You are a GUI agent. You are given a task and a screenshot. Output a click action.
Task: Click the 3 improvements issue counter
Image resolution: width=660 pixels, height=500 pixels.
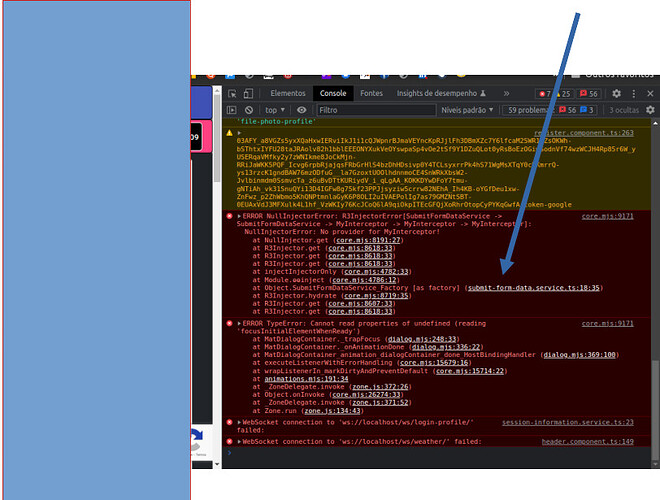587,110
